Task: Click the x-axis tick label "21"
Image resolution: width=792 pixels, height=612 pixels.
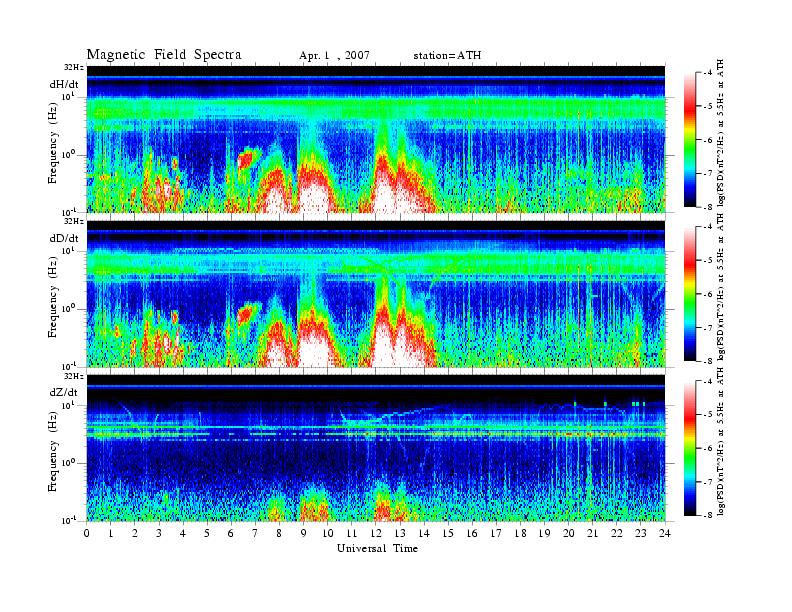Action: 592,533
